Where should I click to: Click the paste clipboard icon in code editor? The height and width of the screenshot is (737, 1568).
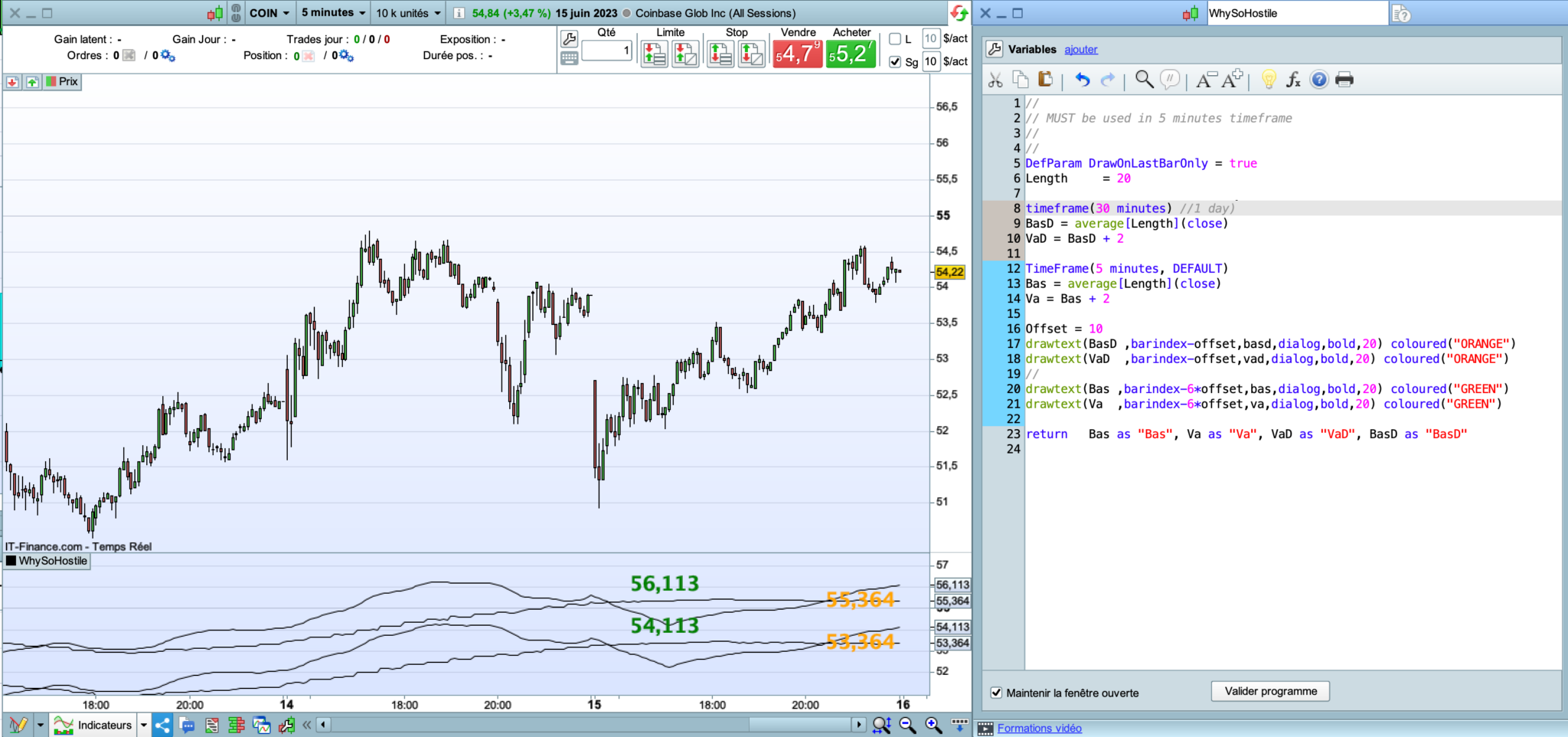click(1045, 80)
